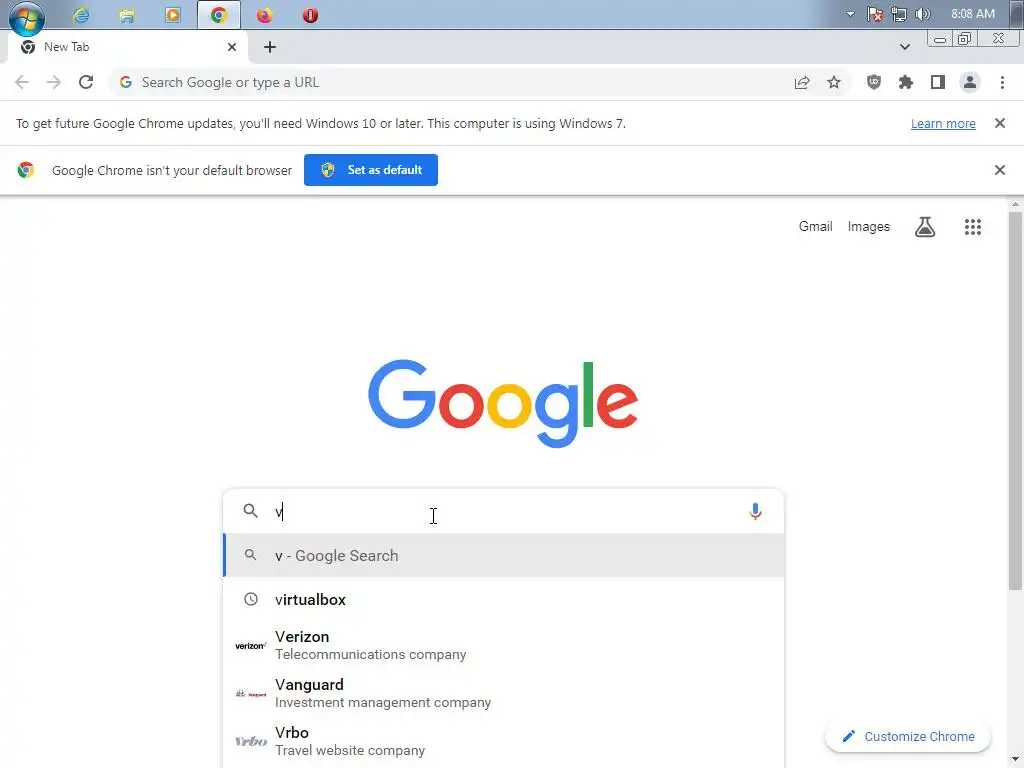Viewport: 1024px width, 768px height.
Task: Open the red Opera taskbar icon
Action: pyautogui.click(x=310, y=15)
